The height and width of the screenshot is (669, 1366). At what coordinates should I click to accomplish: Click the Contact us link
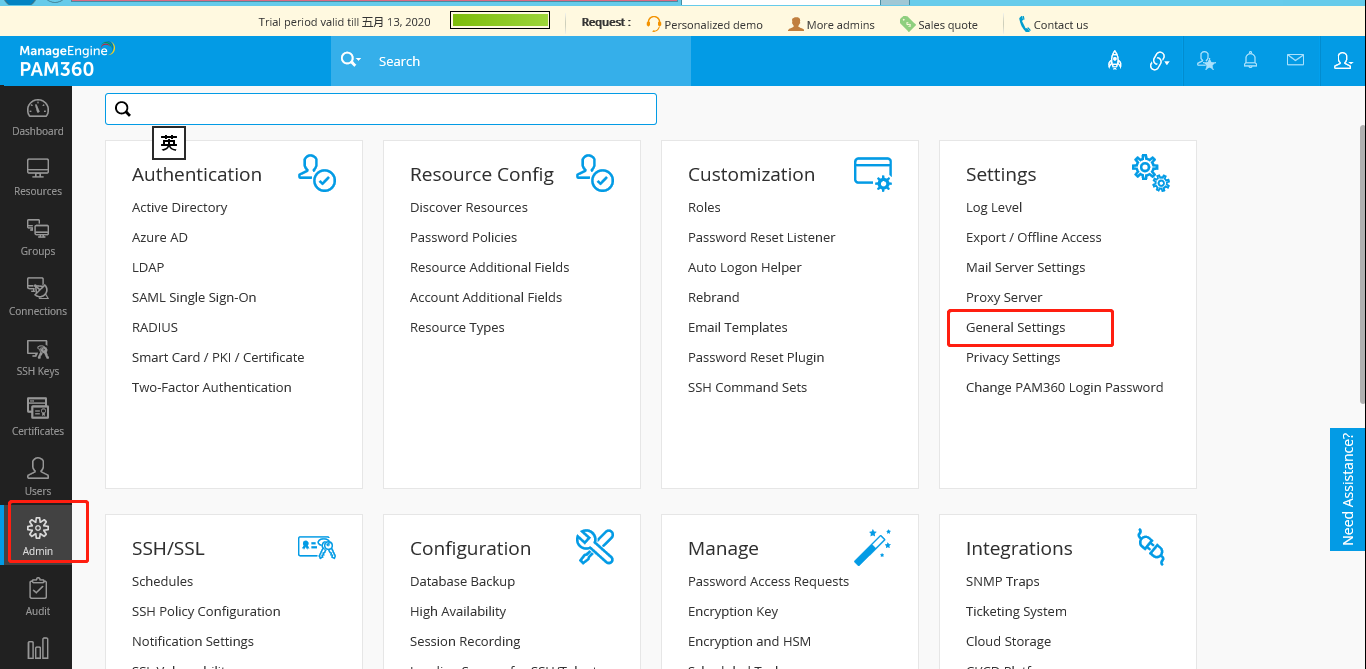(1053, 24)
